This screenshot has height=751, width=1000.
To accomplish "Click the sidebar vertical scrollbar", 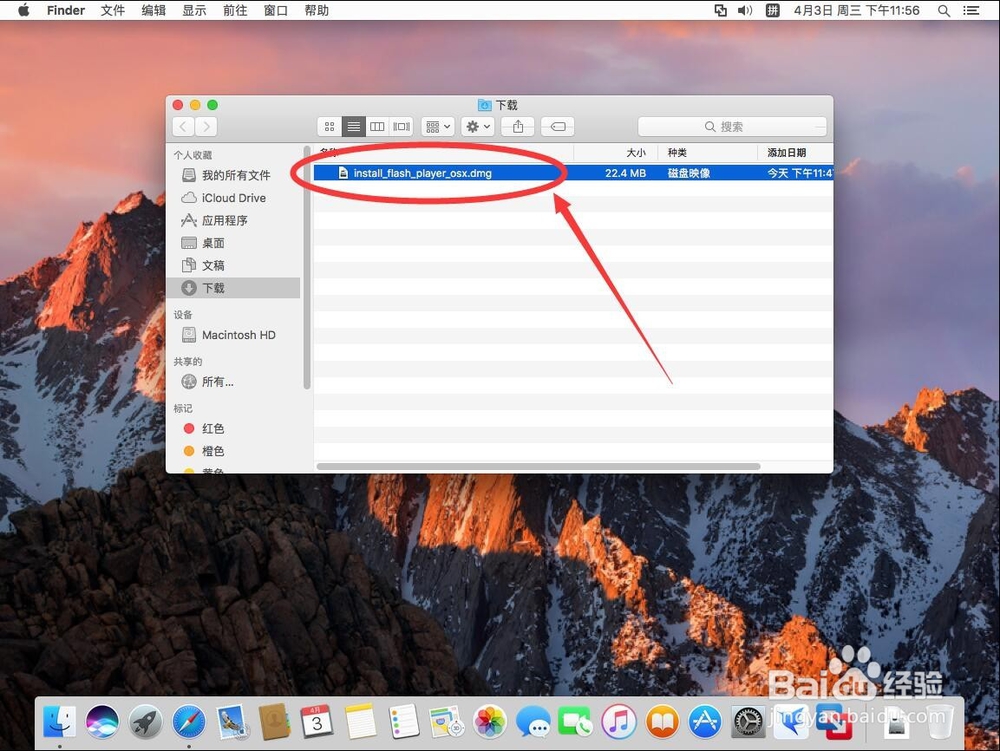I will click(x=307, y=268).
